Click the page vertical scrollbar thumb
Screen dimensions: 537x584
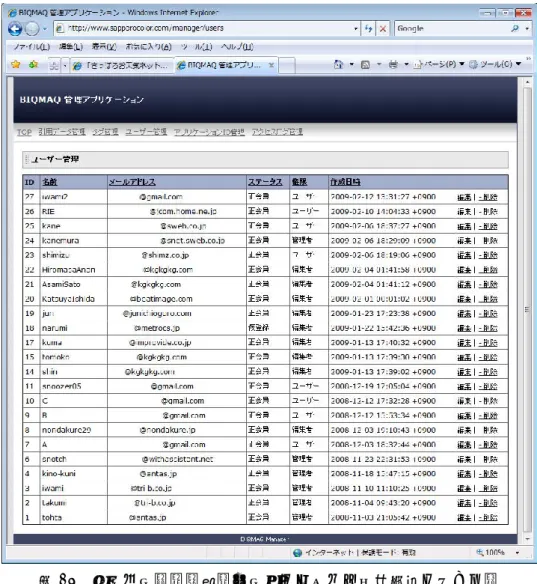527,309
